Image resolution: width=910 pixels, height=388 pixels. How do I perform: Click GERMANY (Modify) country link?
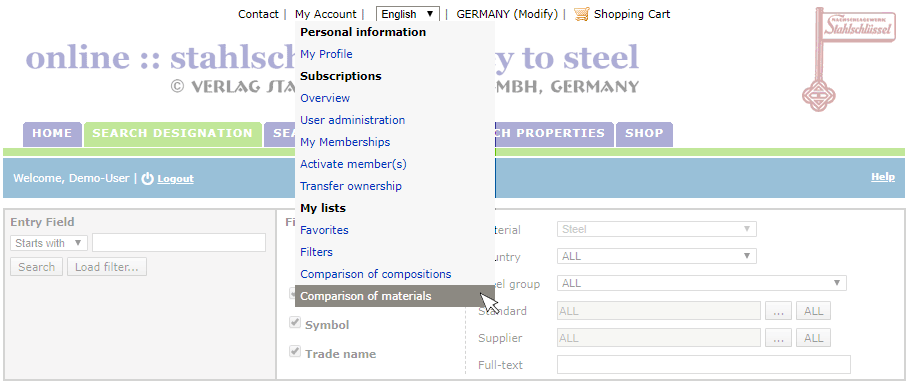[507, 14]
